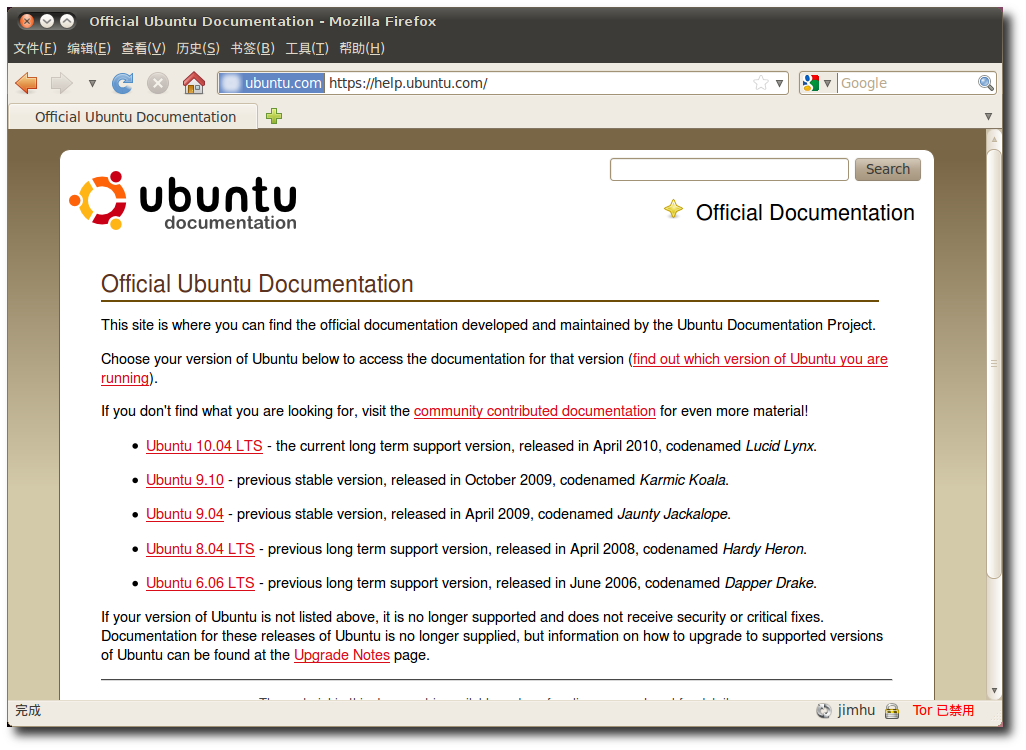
Task: Open the 文件(F) menu
Action: 35,48
